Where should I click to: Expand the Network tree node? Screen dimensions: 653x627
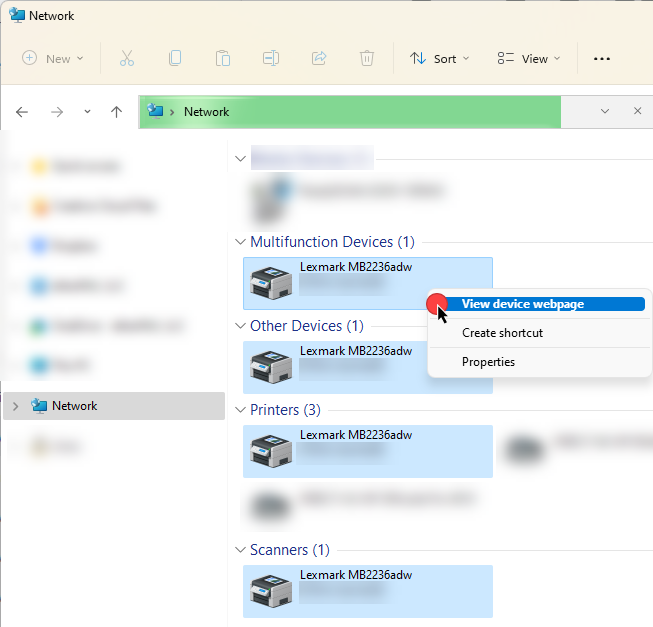(x=15, y=406)
